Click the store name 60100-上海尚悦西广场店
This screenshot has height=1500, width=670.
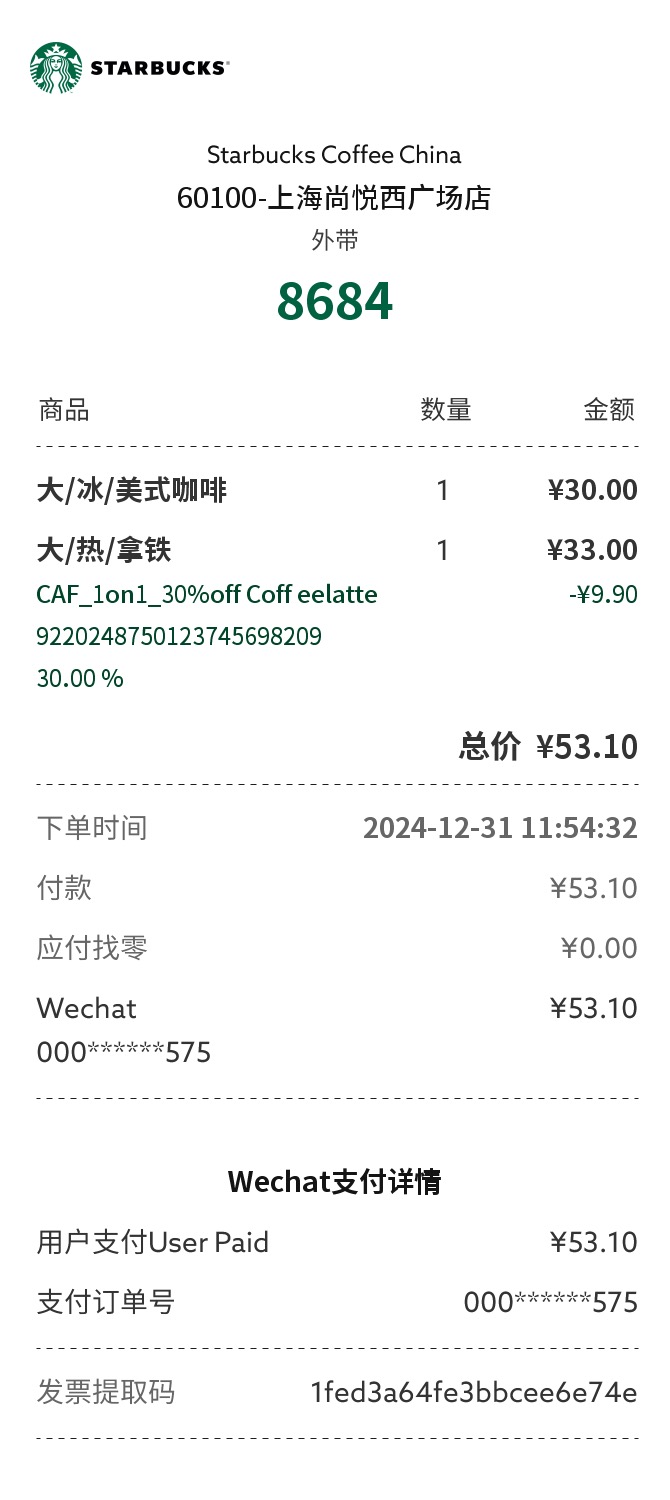tap(335, 198)
